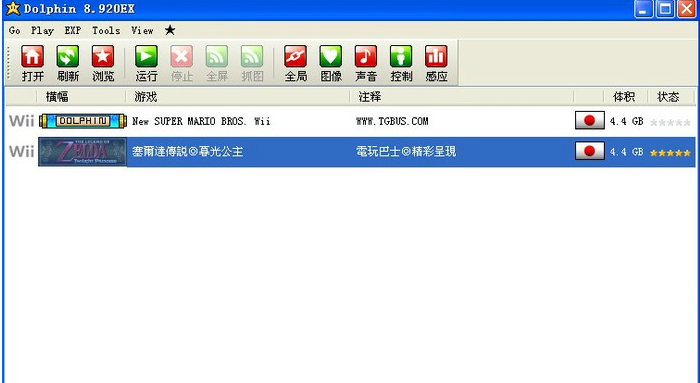Sort by 体积 size column header
This screenshot has height=383, width=700.
click(x=625, y=97)
